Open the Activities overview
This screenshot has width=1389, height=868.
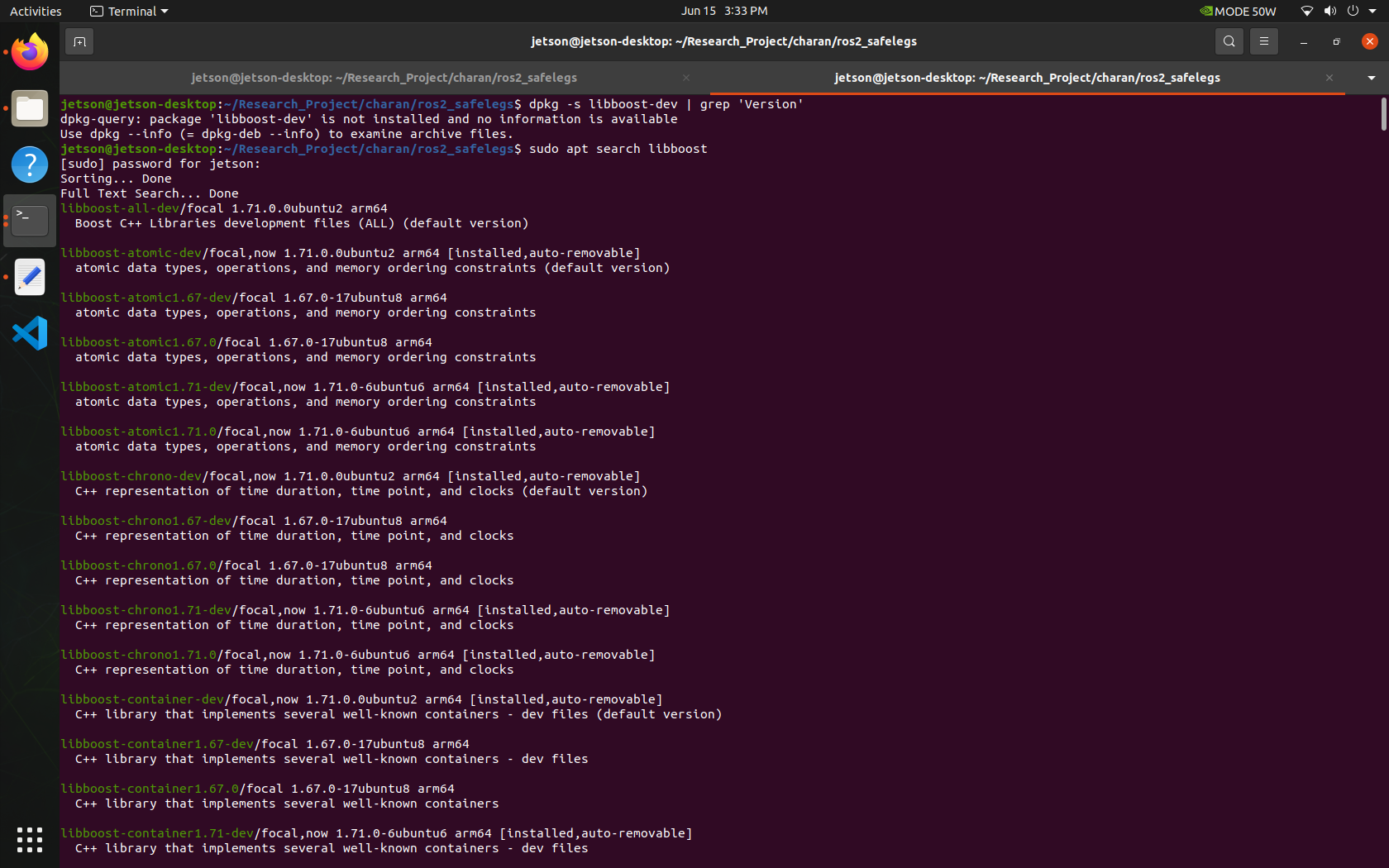36,11
